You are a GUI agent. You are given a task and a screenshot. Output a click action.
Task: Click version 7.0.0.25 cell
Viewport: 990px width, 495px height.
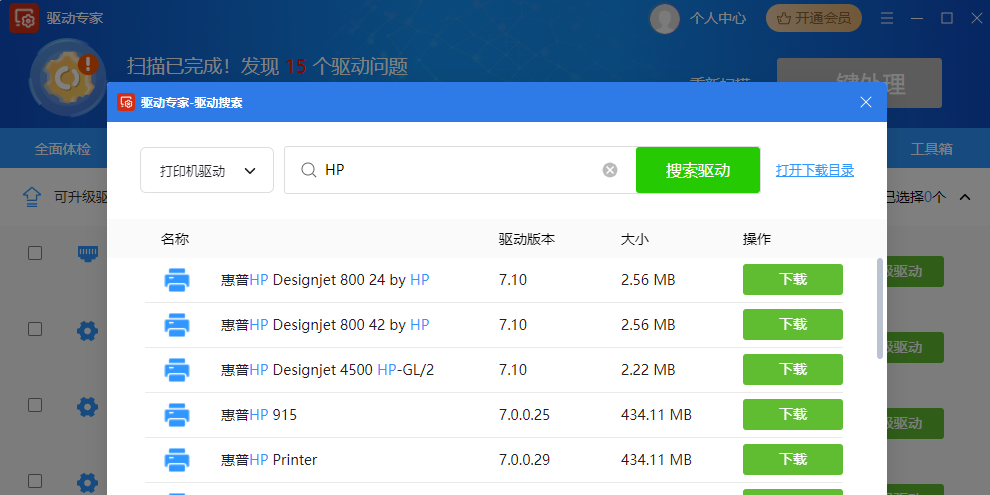[525, 415]
